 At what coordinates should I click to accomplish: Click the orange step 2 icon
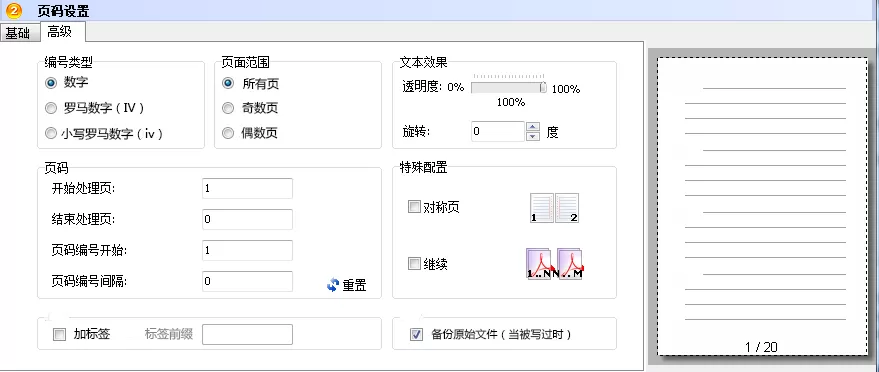(x=14, y=10)
